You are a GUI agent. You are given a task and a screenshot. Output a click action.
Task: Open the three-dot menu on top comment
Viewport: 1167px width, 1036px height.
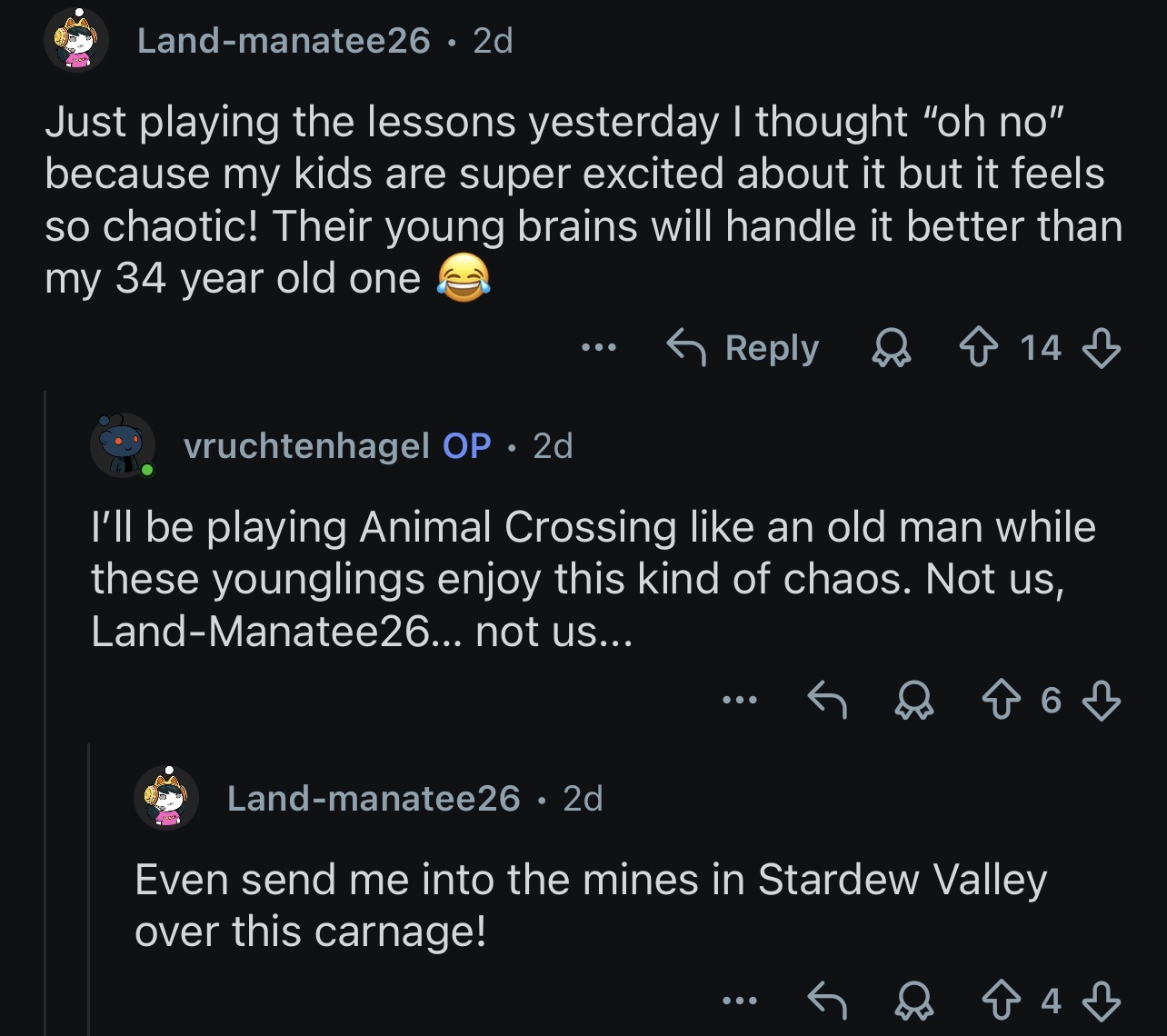[599, 348]
